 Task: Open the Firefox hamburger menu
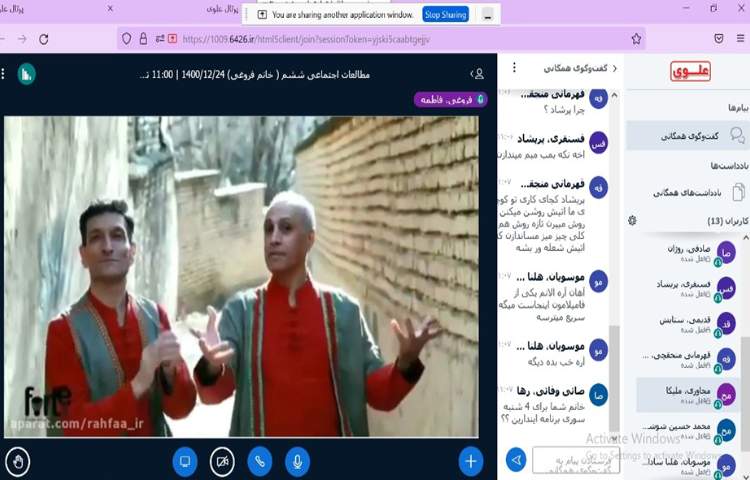coord(740,39)
